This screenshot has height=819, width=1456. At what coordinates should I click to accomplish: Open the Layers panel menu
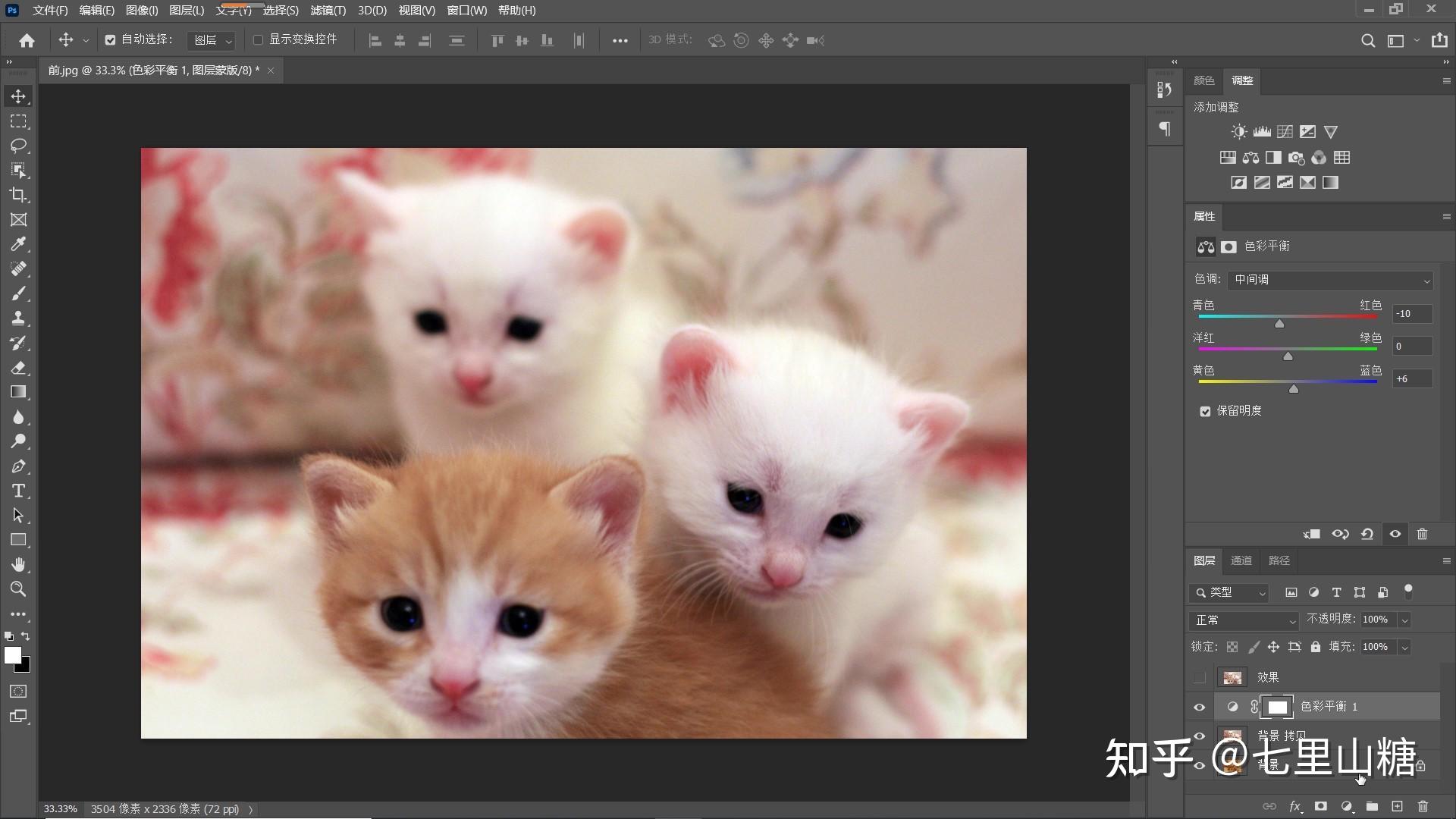[x=1446, y=561]
